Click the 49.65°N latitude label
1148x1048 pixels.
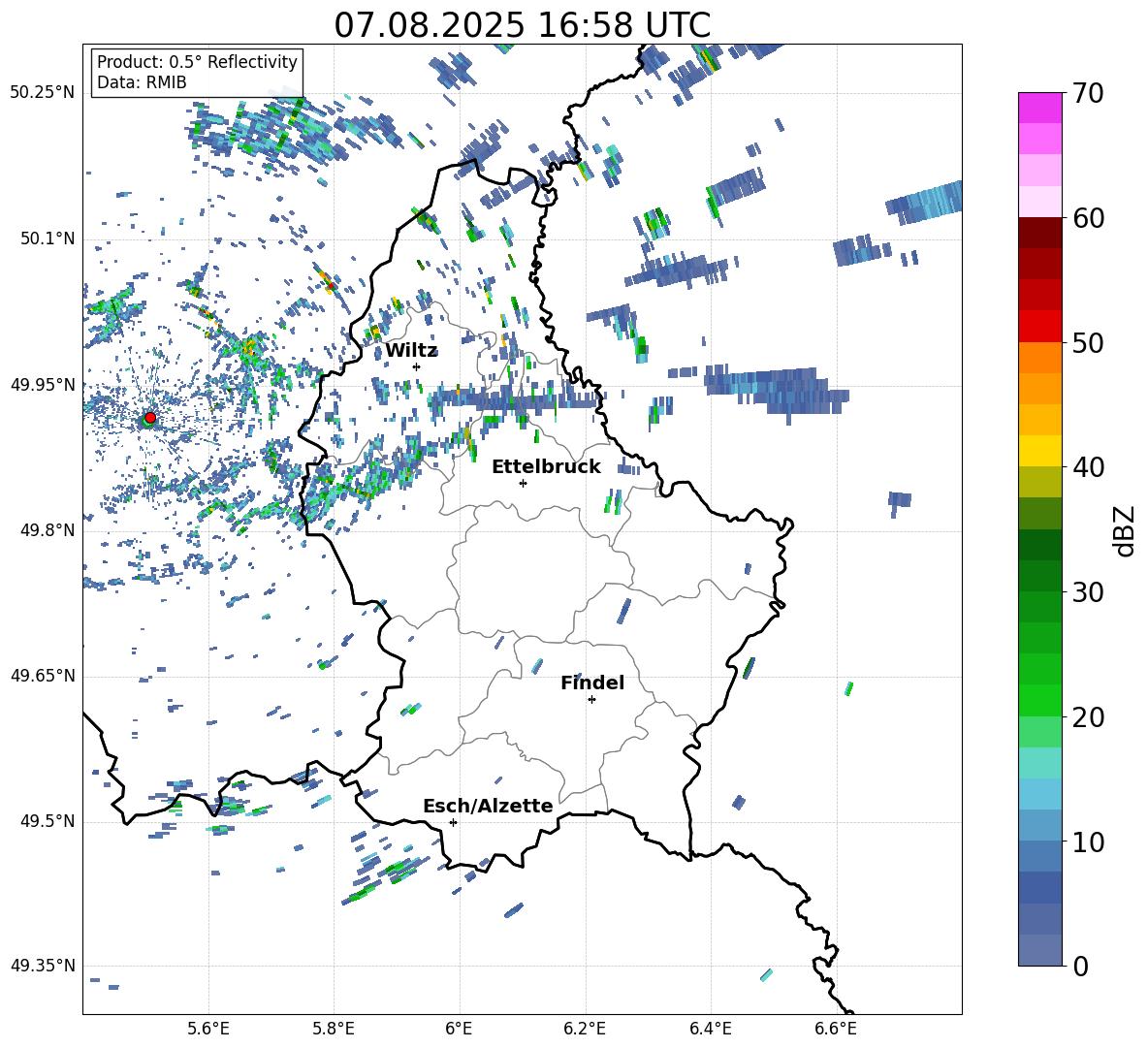(x=43, y=675)
